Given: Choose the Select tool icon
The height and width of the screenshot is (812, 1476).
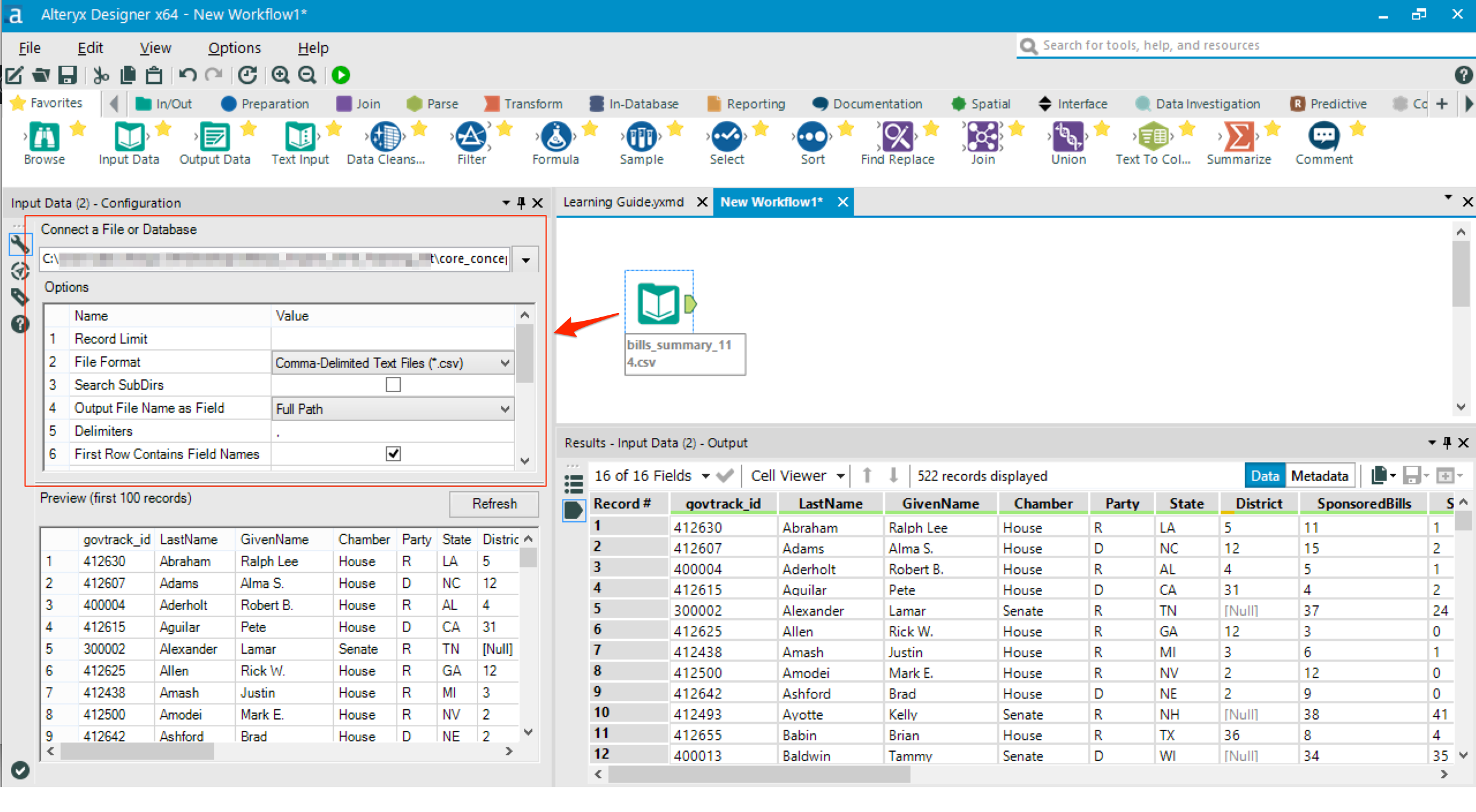Looking at the screenshot, I should (x=727, y=137).
